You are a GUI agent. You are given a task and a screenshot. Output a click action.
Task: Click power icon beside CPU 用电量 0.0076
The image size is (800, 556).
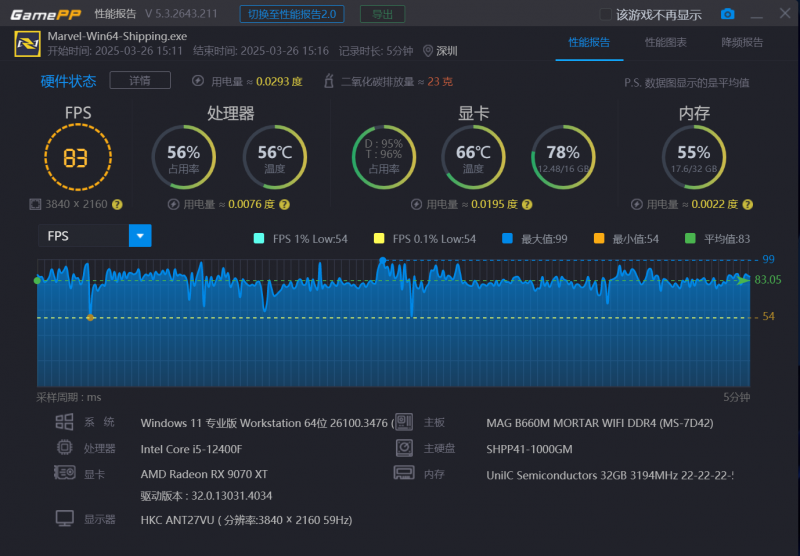173,205
